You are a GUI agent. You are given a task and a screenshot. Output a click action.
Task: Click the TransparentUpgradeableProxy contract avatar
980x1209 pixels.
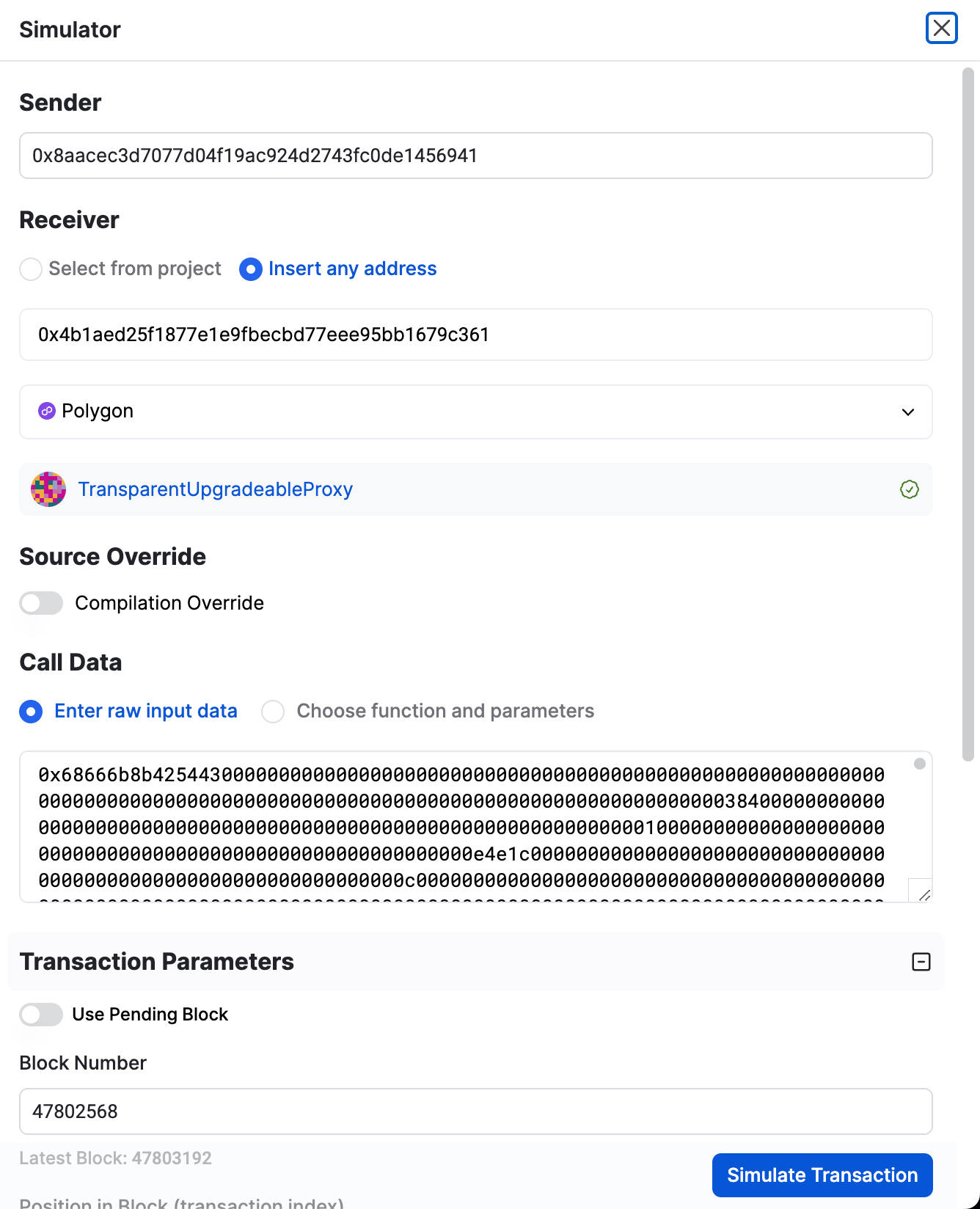pos(48,489)
